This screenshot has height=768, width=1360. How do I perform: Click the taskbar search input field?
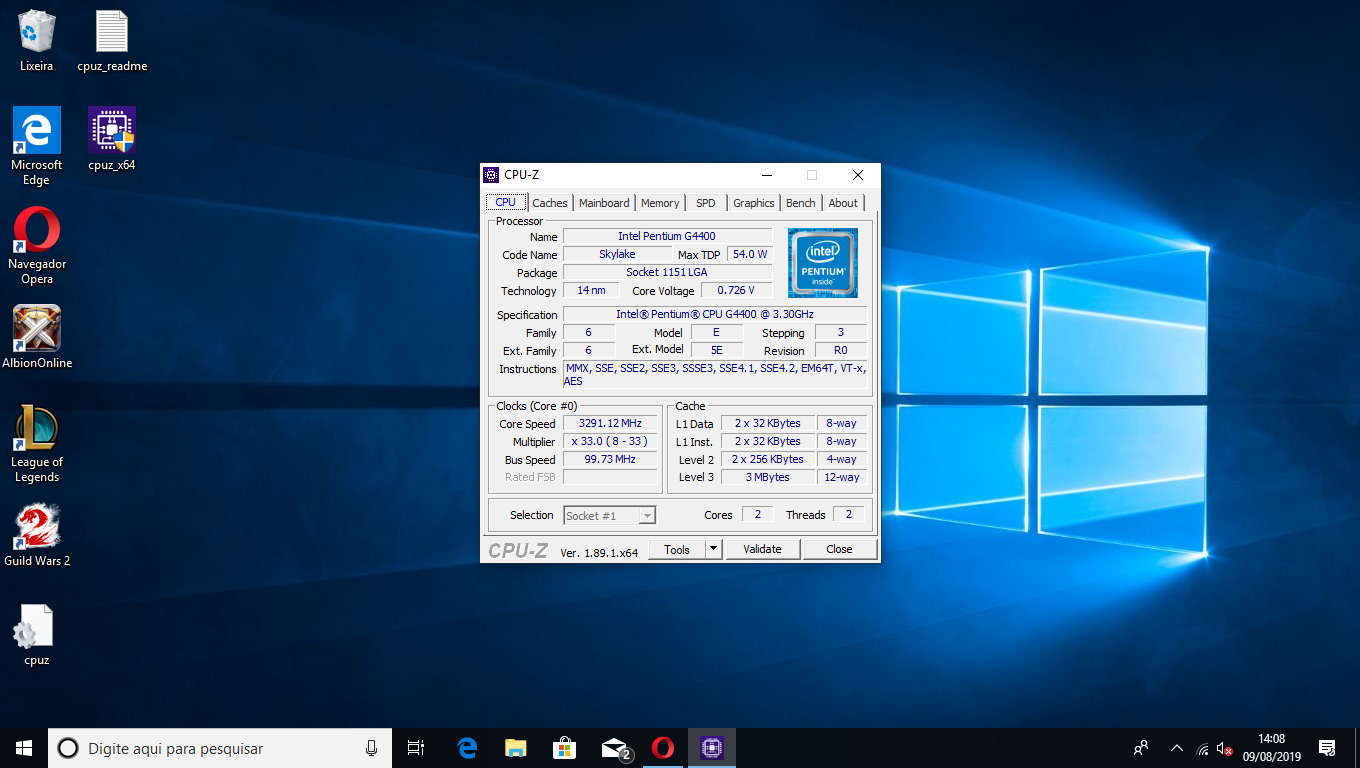coord(218,748)
